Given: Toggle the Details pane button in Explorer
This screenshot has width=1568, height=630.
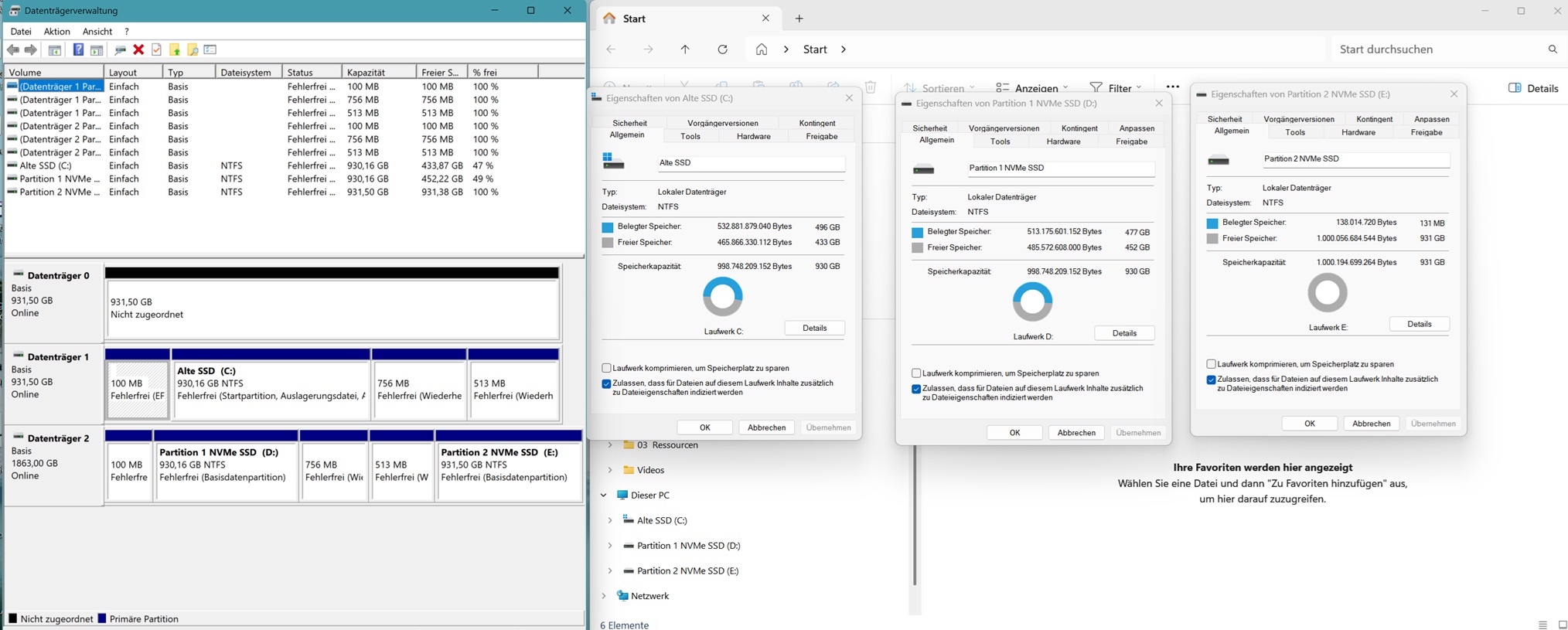Looking at the screenshot, I should tap(1533, 88).
